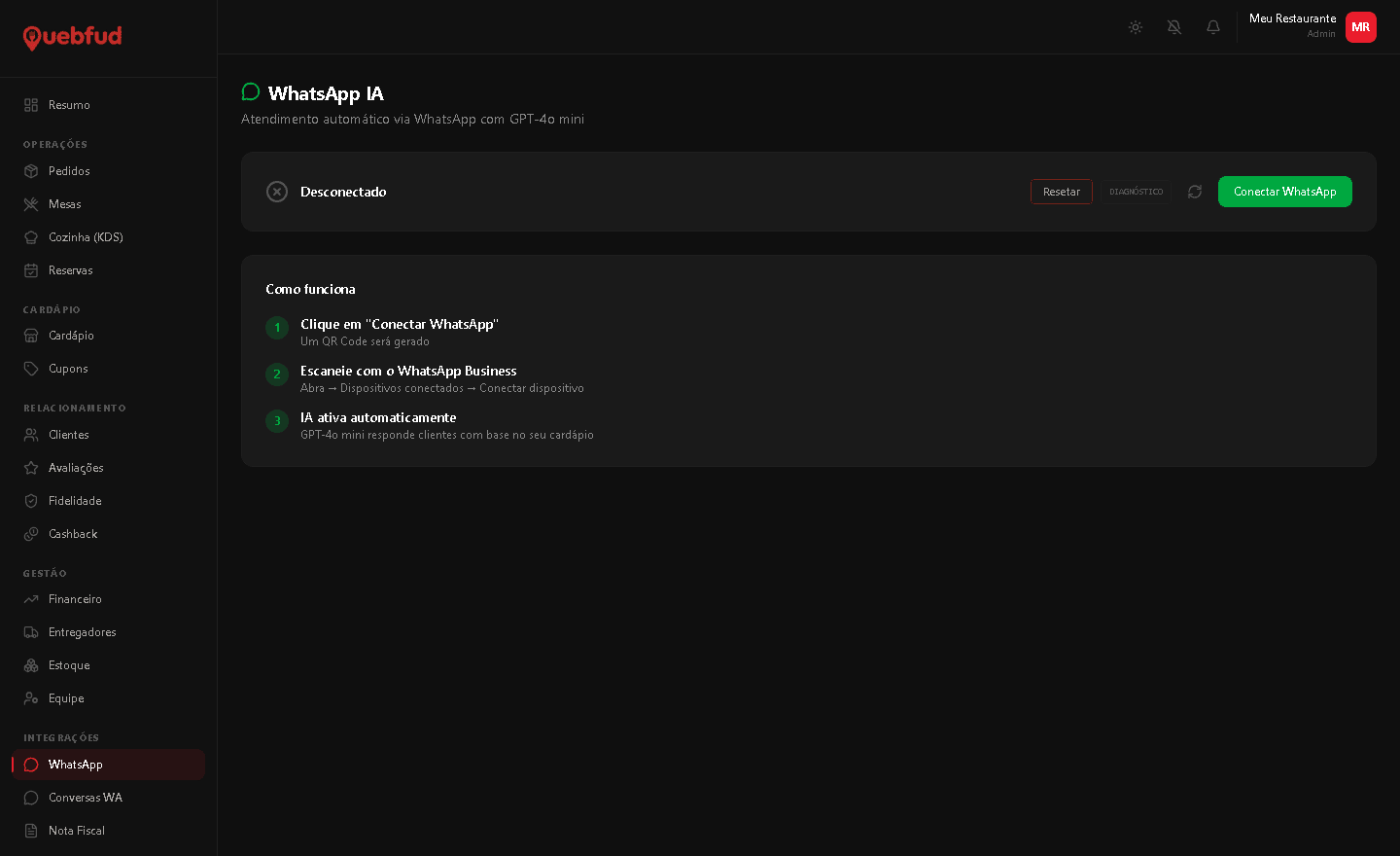The height and width of the screenshot is (856, 1400).
Task: Click the Cardápio store icon
Action: [x=31, y=336]
